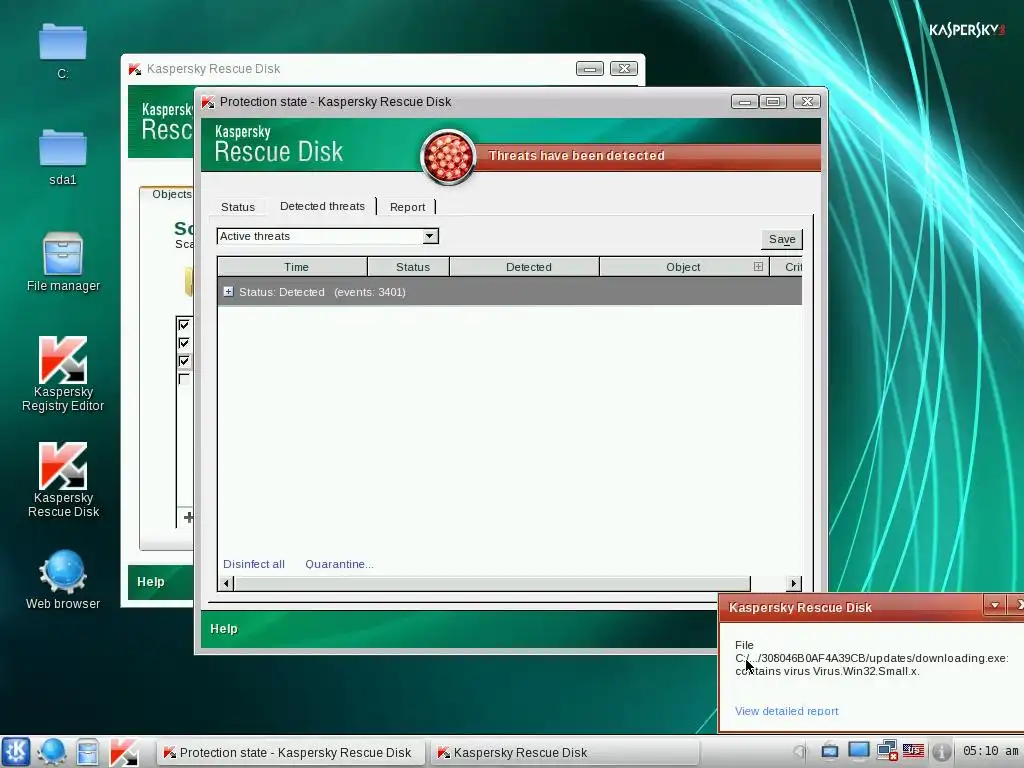This screenshot has height=768, width=1024.
Task: Click the monitor display tray icon
Action: (859, 751)
